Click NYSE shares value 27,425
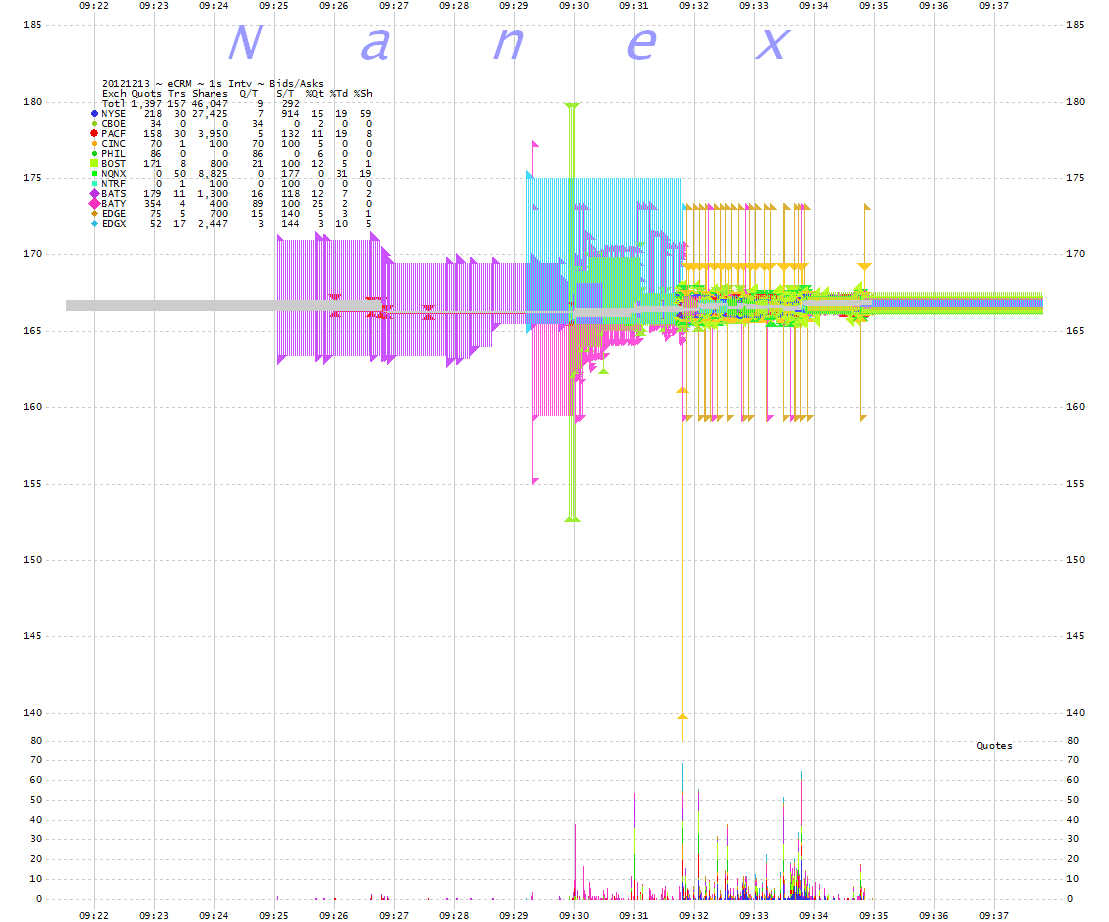This screenshot has width=1109, height=922. [210, 114]
